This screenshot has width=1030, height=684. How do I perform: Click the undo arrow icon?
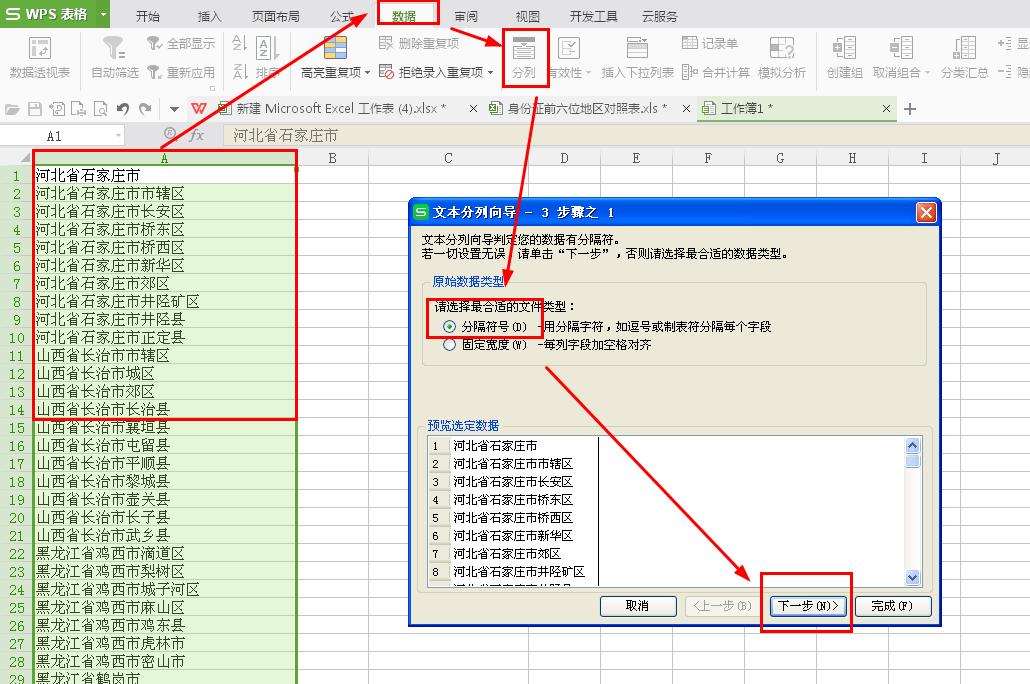(x=122, y=108)
